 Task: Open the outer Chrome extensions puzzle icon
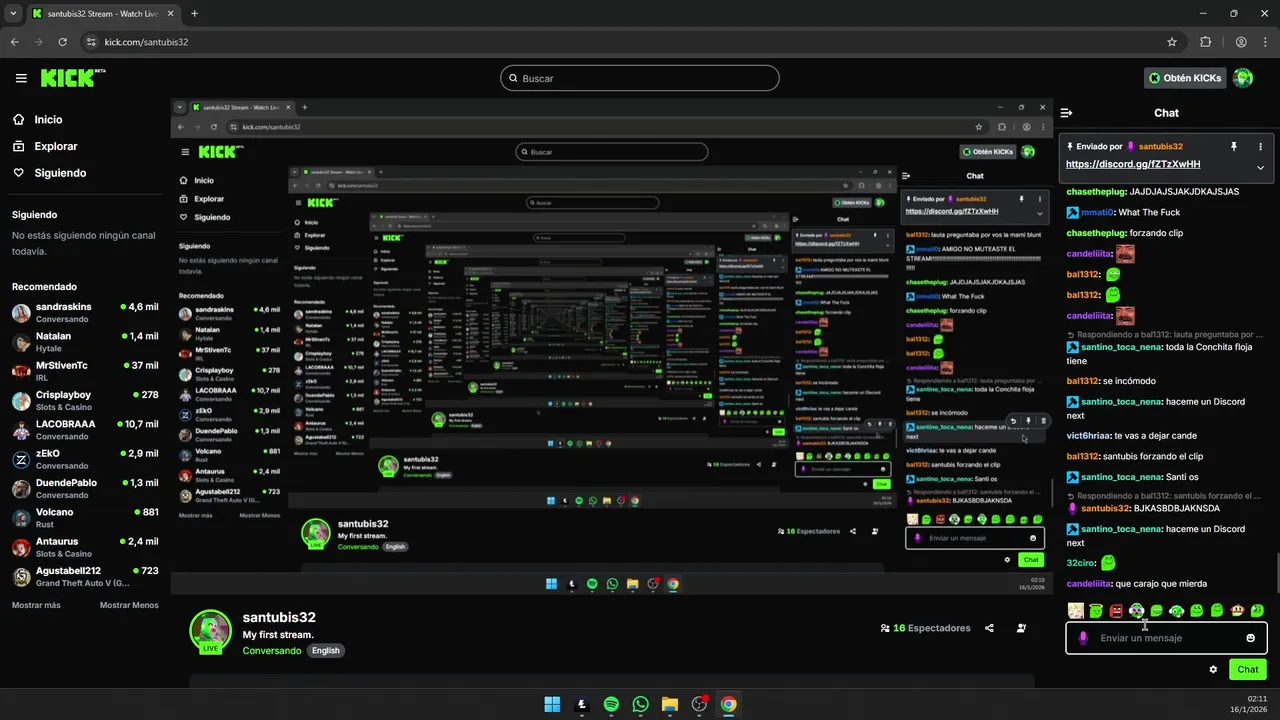(1205, 42)
